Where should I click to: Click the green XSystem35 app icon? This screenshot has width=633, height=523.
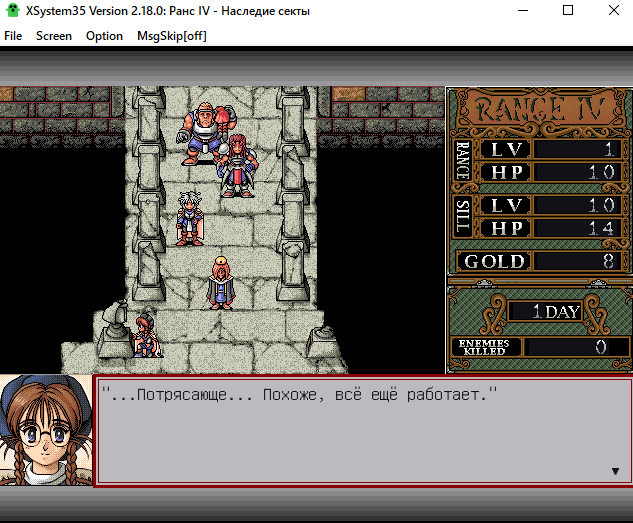13,10
